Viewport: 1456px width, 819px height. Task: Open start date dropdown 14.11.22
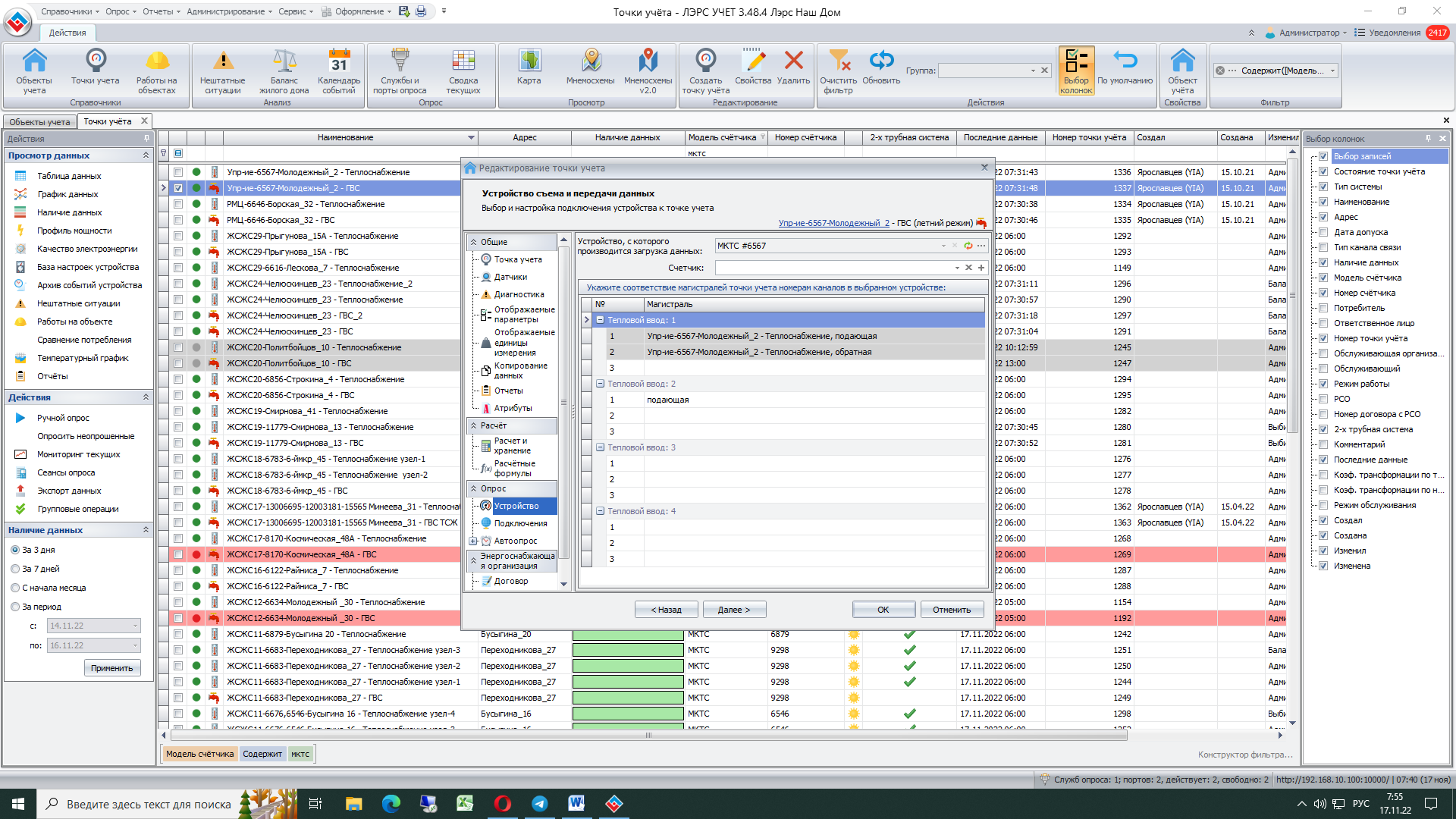(x=136, y=626)
